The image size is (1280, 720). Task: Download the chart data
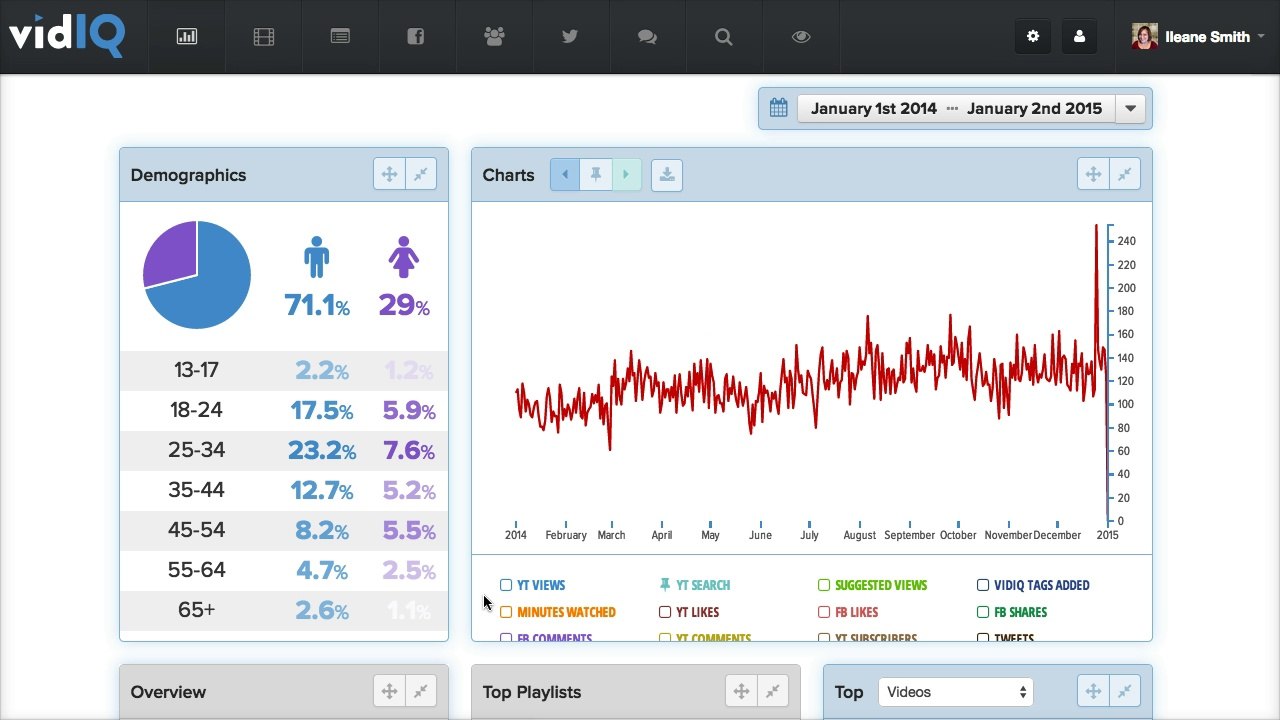667,175
